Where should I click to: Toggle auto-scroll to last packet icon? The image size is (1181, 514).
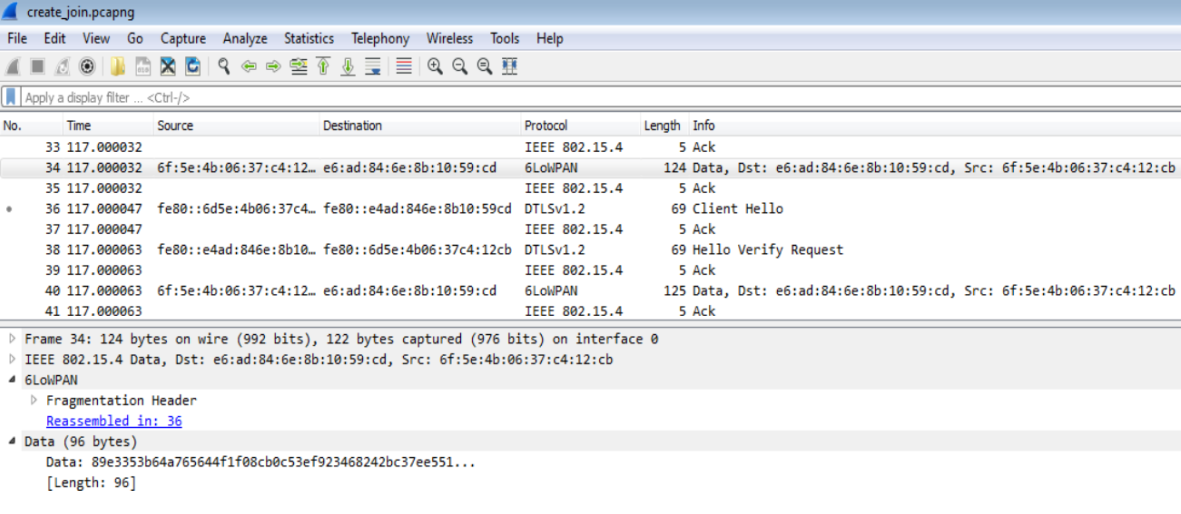(373, 67)
